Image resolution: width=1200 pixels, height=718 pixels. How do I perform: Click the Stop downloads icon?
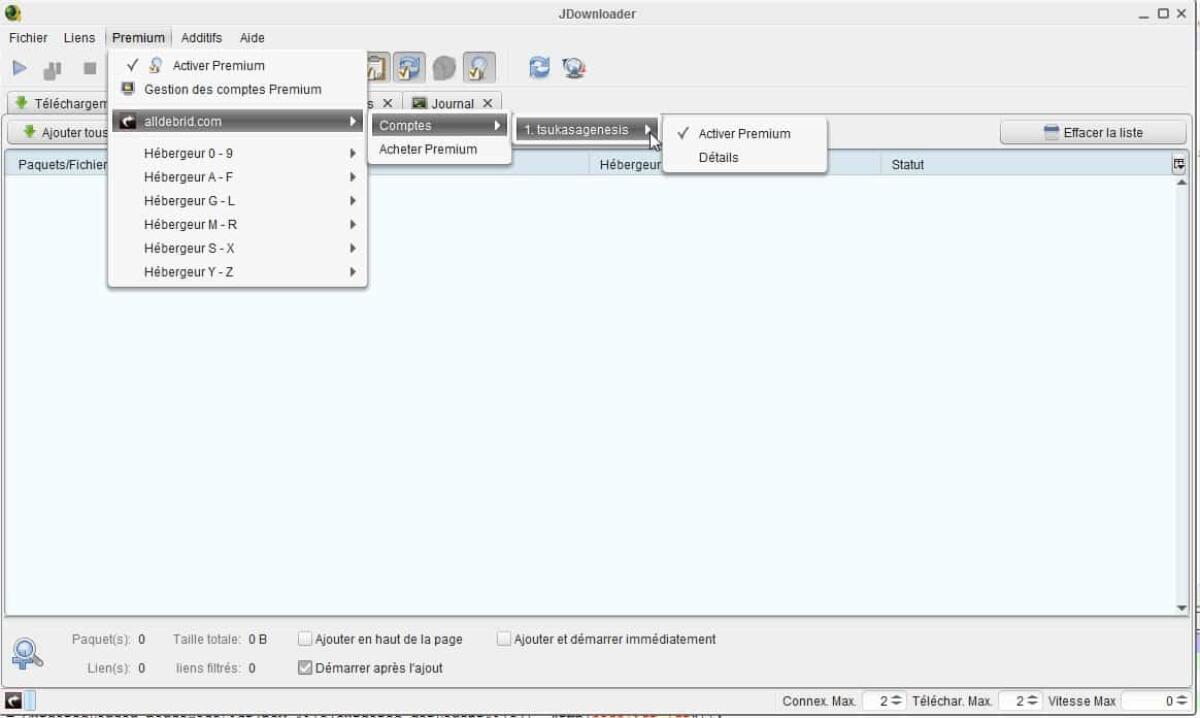point(88,67)
